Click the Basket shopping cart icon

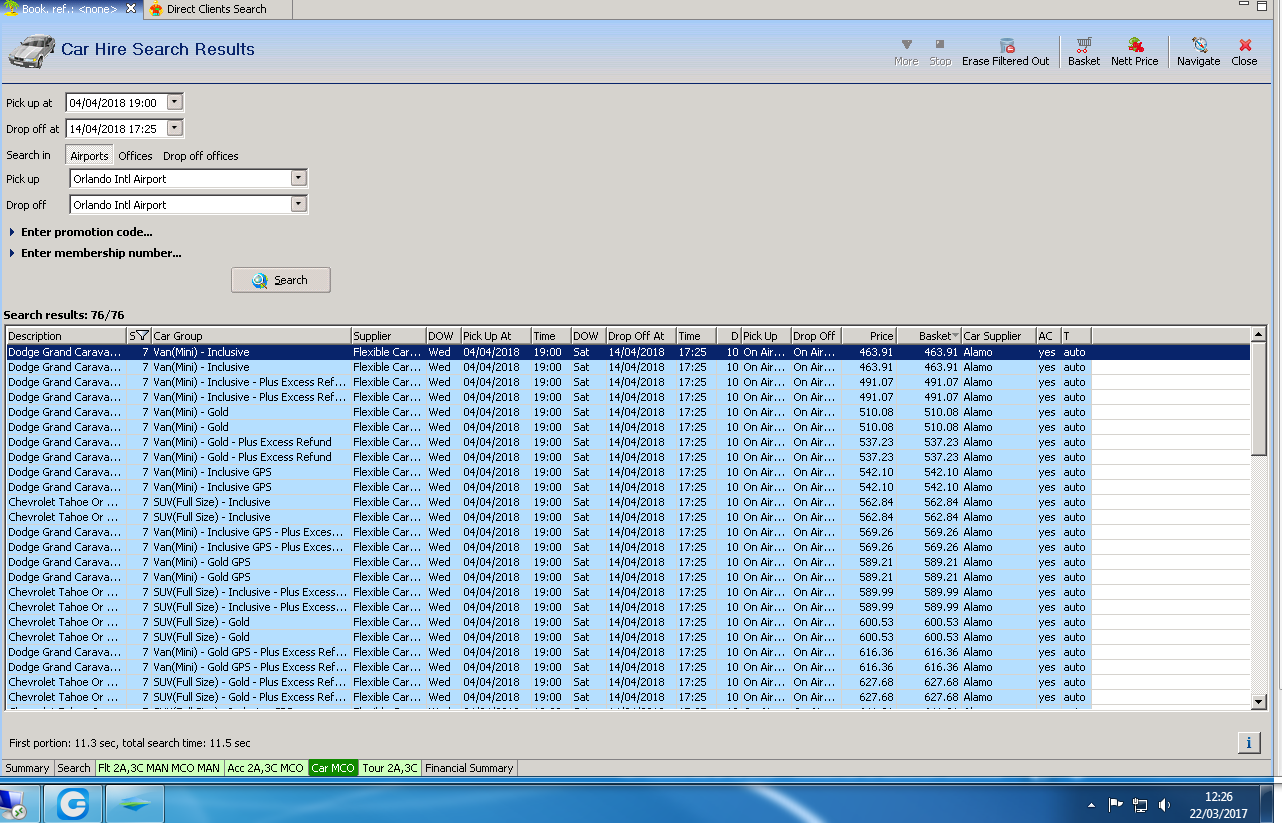pos(1083,45)
